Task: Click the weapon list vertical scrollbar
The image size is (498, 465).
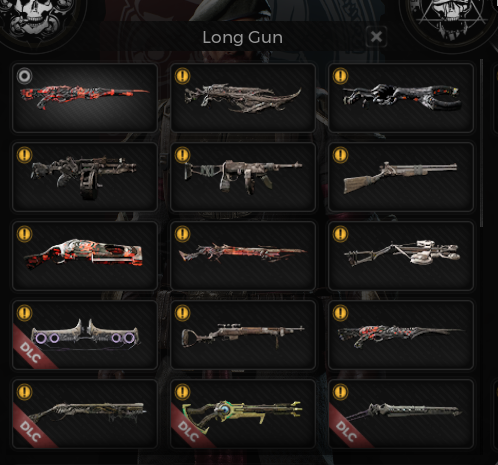Action: (481, 143)
